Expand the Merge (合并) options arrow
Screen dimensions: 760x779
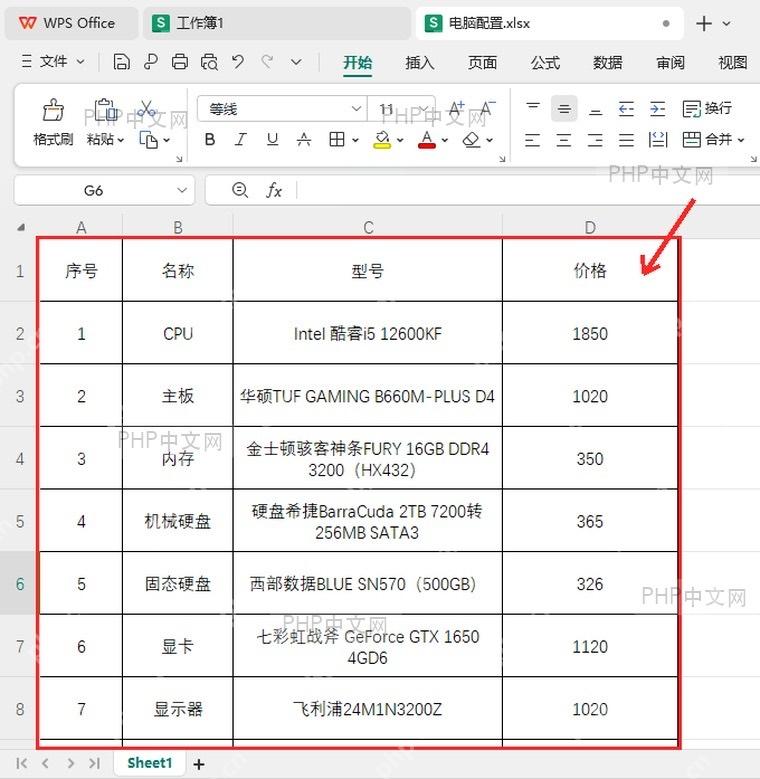pyautogui.click(x=741, y=141)
